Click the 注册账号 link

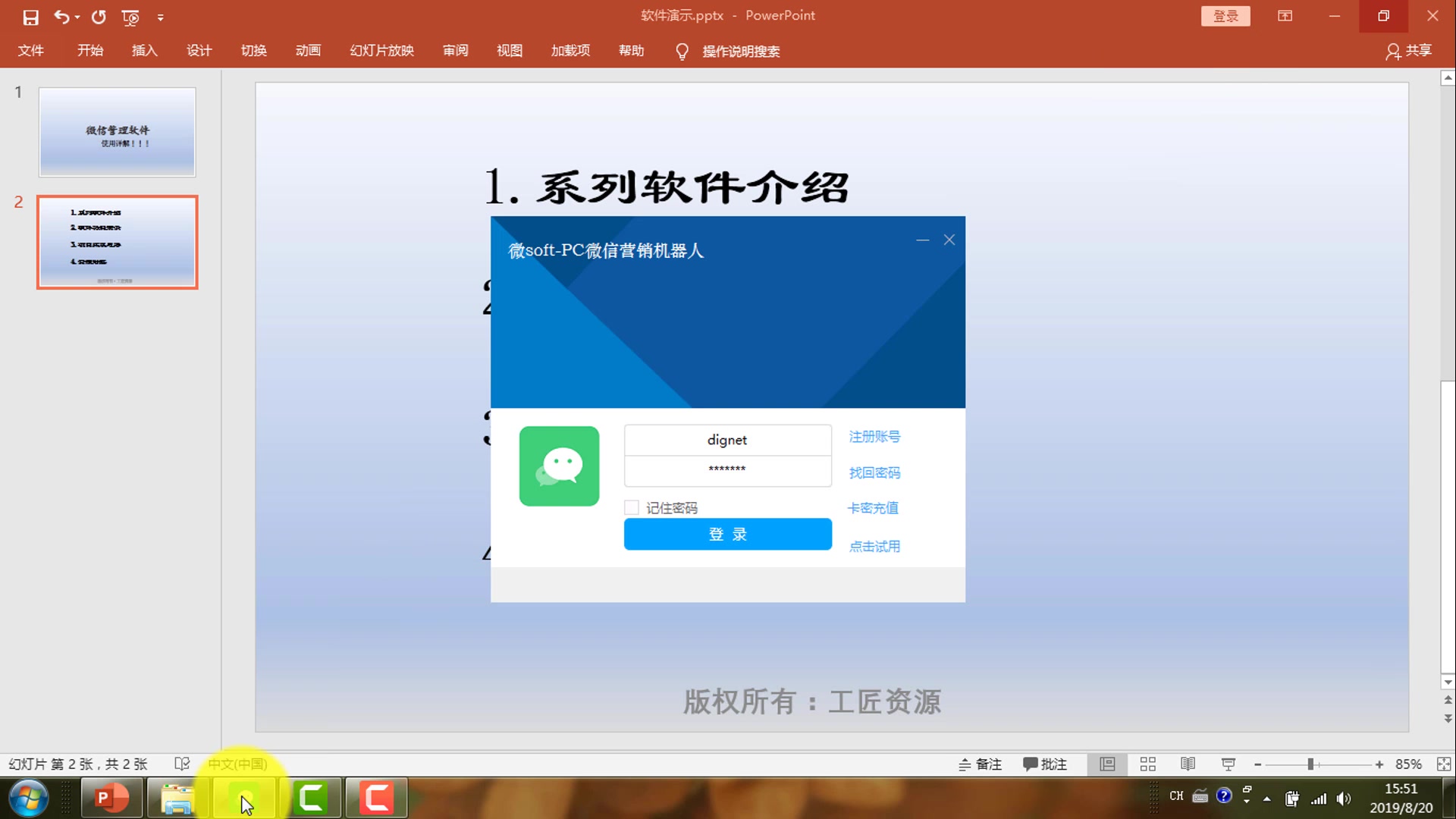tap(874, 437)
